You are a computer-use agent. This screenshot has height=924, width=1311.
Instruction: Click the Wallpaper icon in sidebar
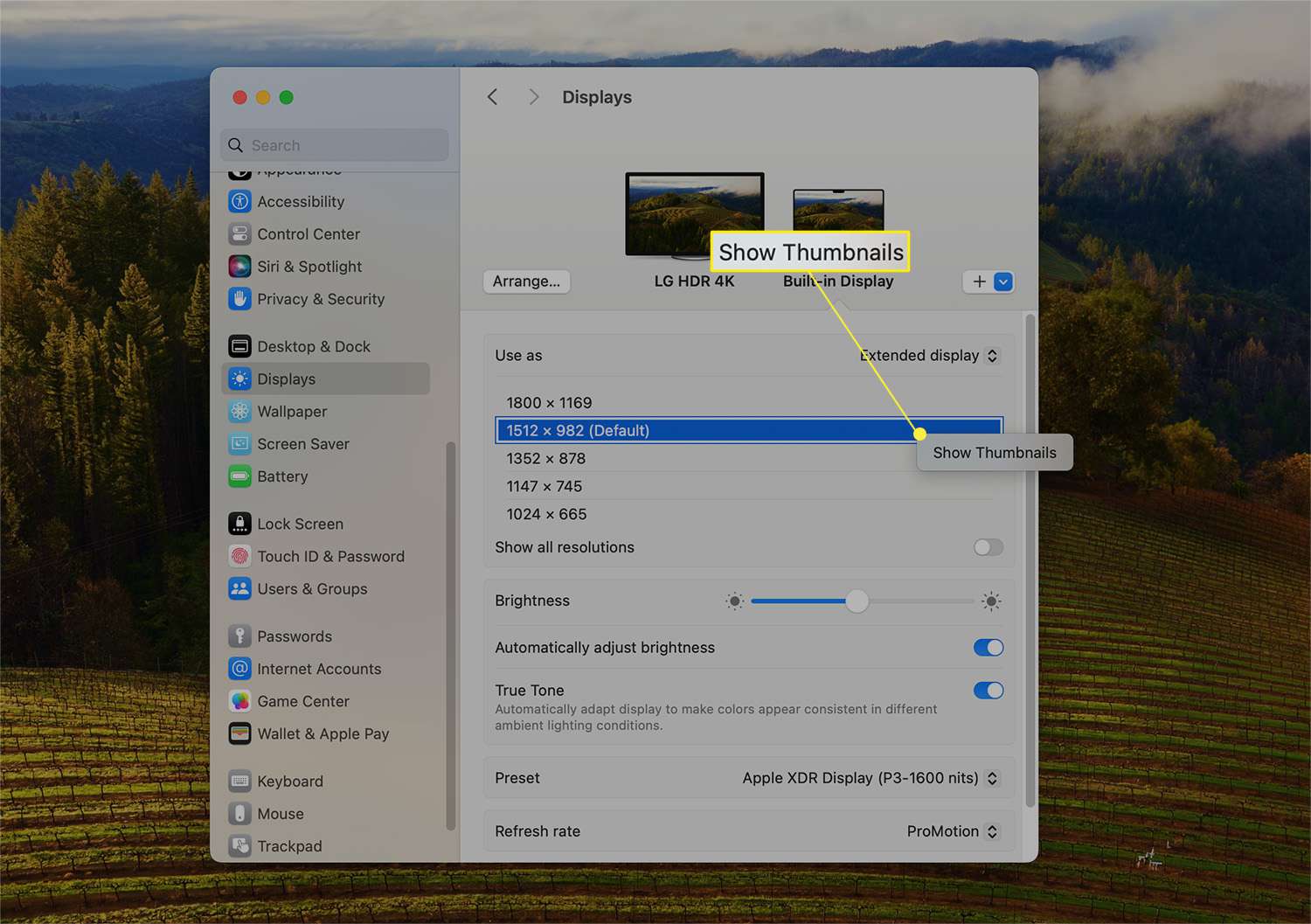tap(239, 412)
